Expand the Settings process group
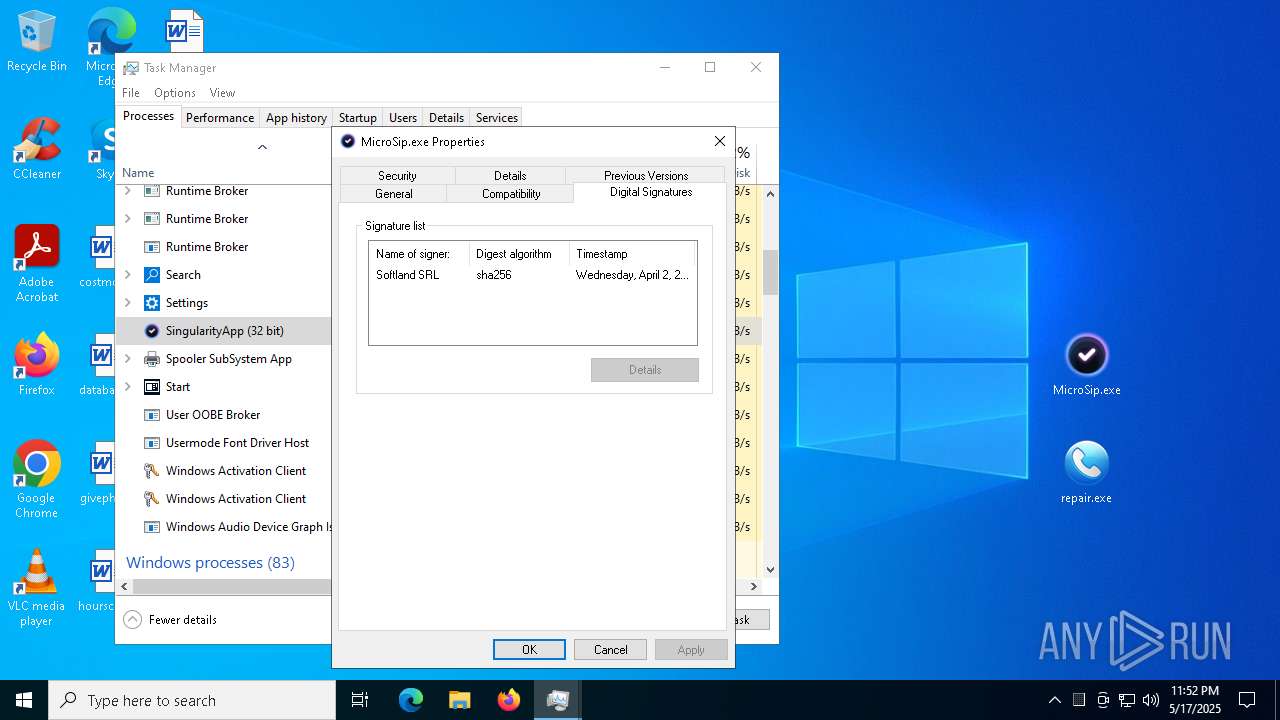The width and height of the screenshot is (1280, 720). pyautogui.click(x=128, y=303)
